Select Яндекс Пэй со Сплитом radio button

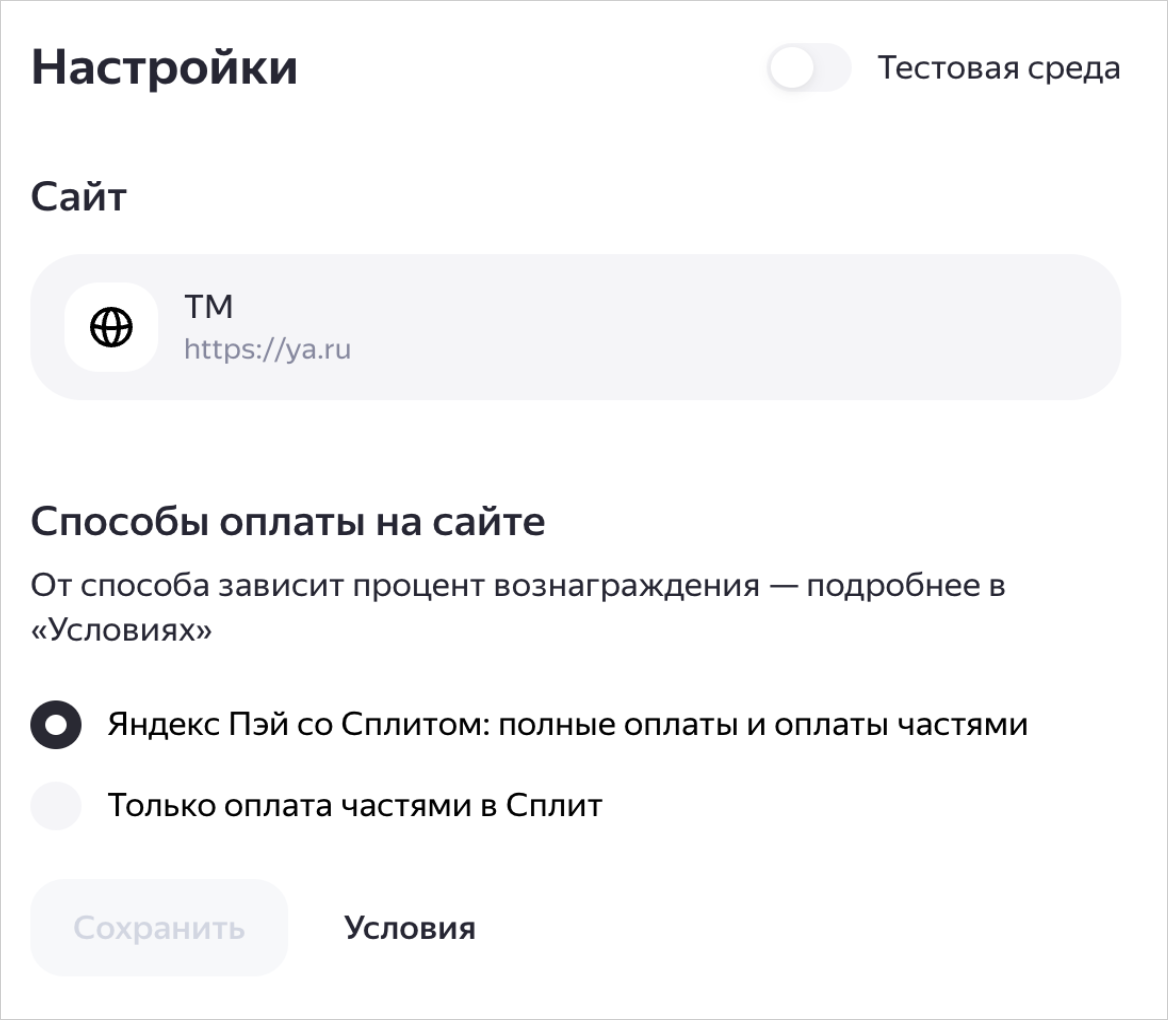[56, 724]
